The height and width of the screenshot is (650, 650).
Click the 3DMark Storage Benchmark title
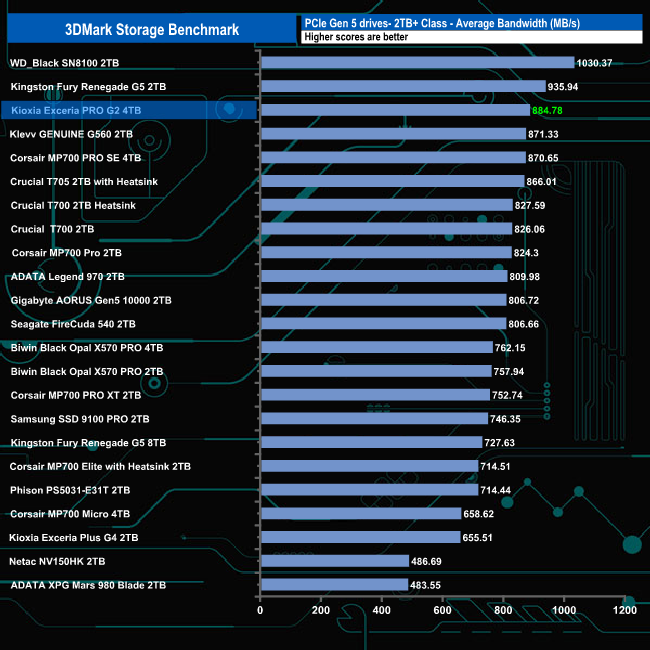tap(152, 29)
